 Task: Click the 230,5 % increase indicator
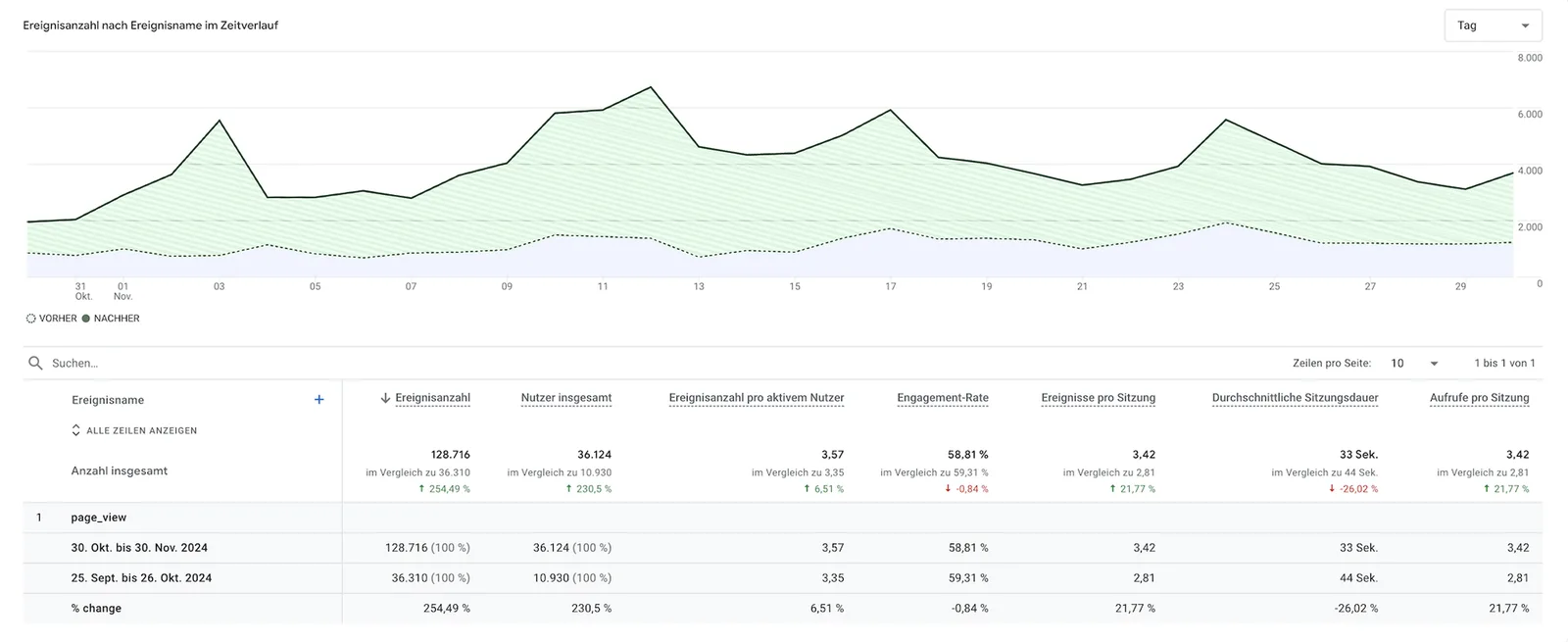click(x=589, y=489)
